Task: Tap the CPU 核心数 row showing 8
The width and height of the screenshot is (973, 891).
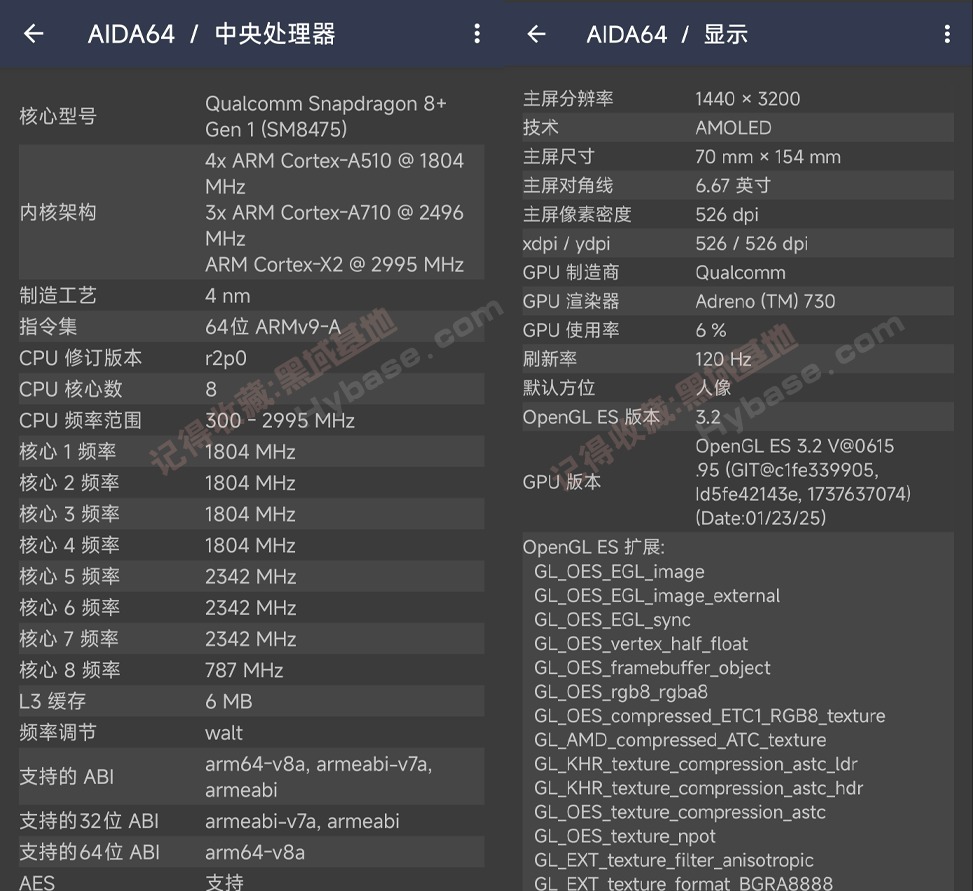Action: click(240, 389)
